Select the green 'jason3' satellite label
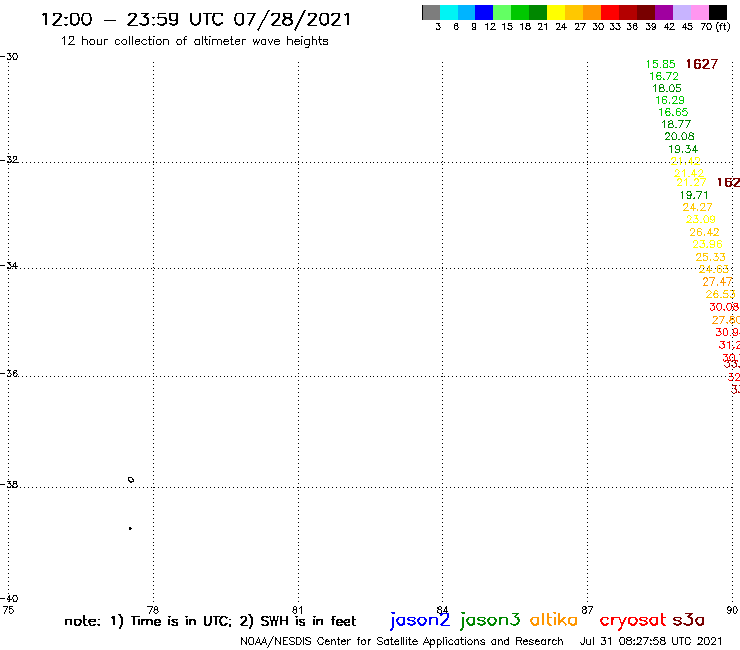The width and height of the screenshot is (740, 650). (490, 620)
